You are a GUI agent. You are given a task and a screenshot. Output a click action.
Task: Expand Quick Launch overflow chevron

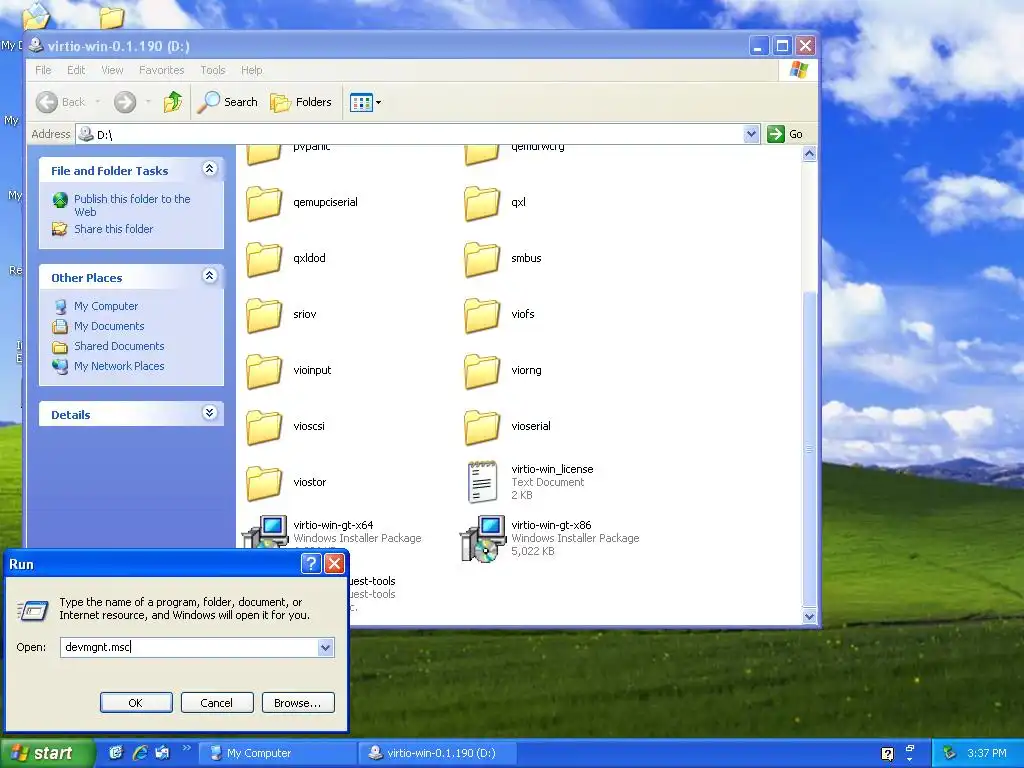[x=186, y=748]
